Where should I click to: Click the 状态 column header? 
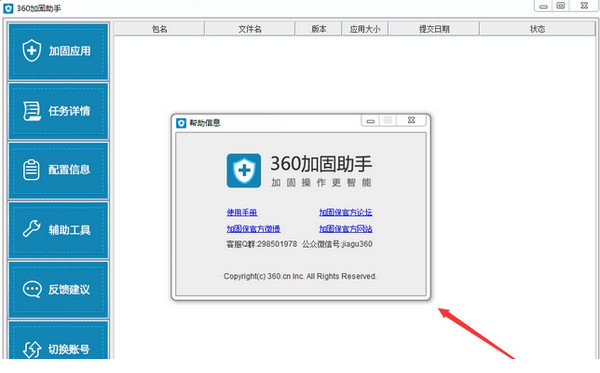[537, 29]
